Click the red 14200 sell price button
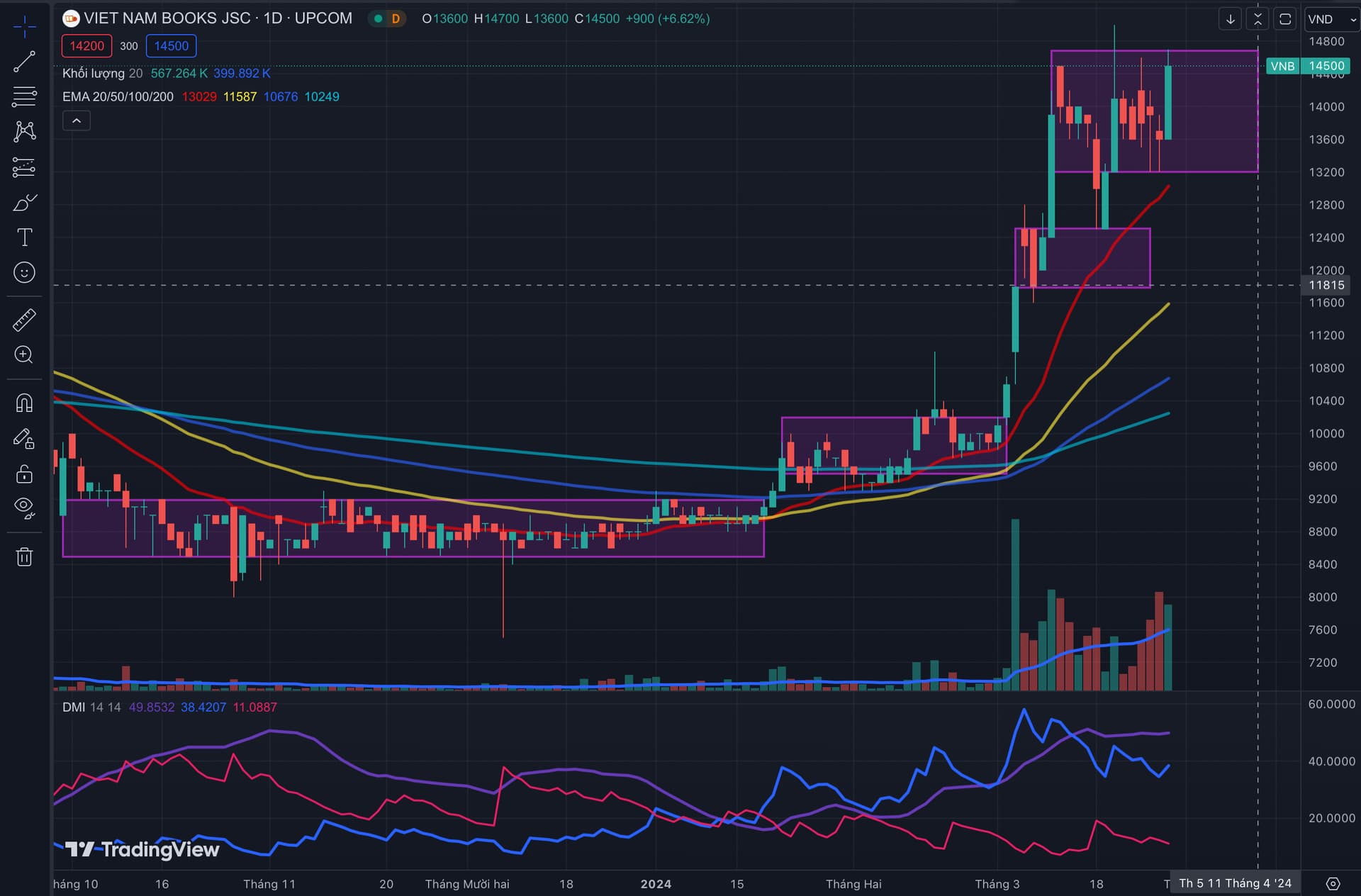 [x=86, y=46]
